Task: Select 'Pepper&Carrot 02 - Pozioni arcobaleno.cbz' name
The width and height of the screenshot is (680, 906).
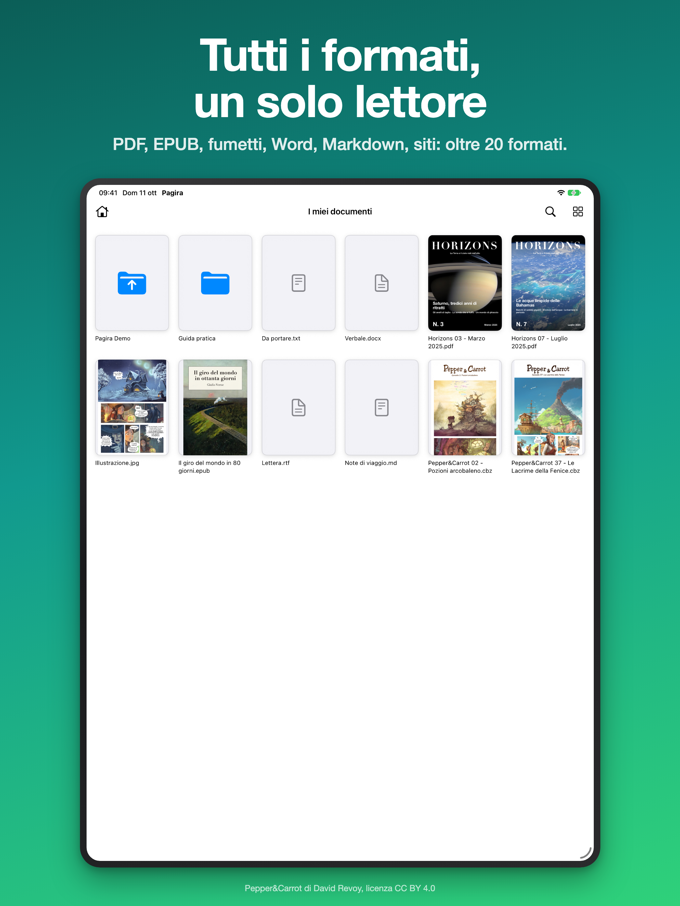Action: pyautogui.click(x=460, y=467)
